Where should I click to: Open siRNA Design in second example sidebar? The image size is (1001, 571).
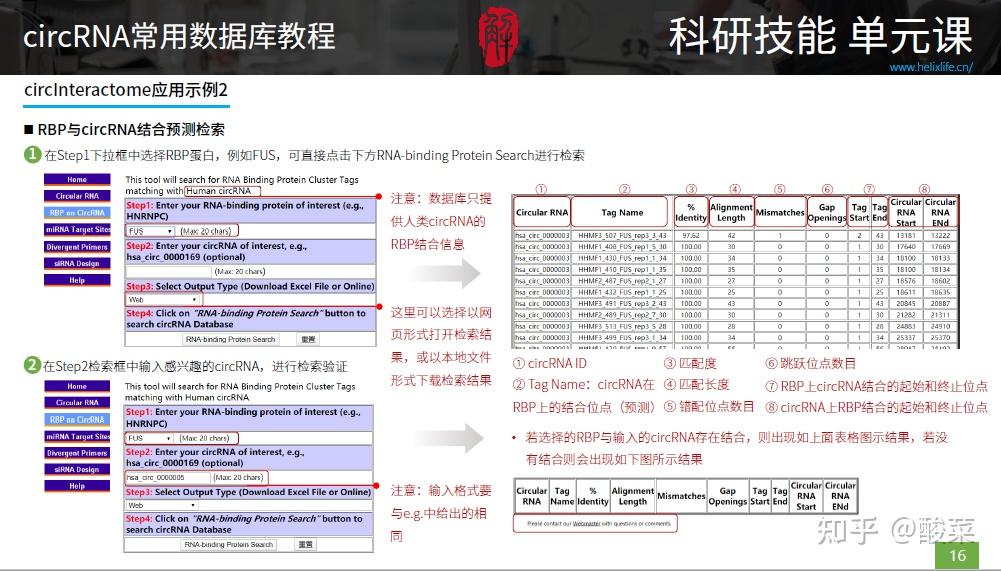coord(77,469)
